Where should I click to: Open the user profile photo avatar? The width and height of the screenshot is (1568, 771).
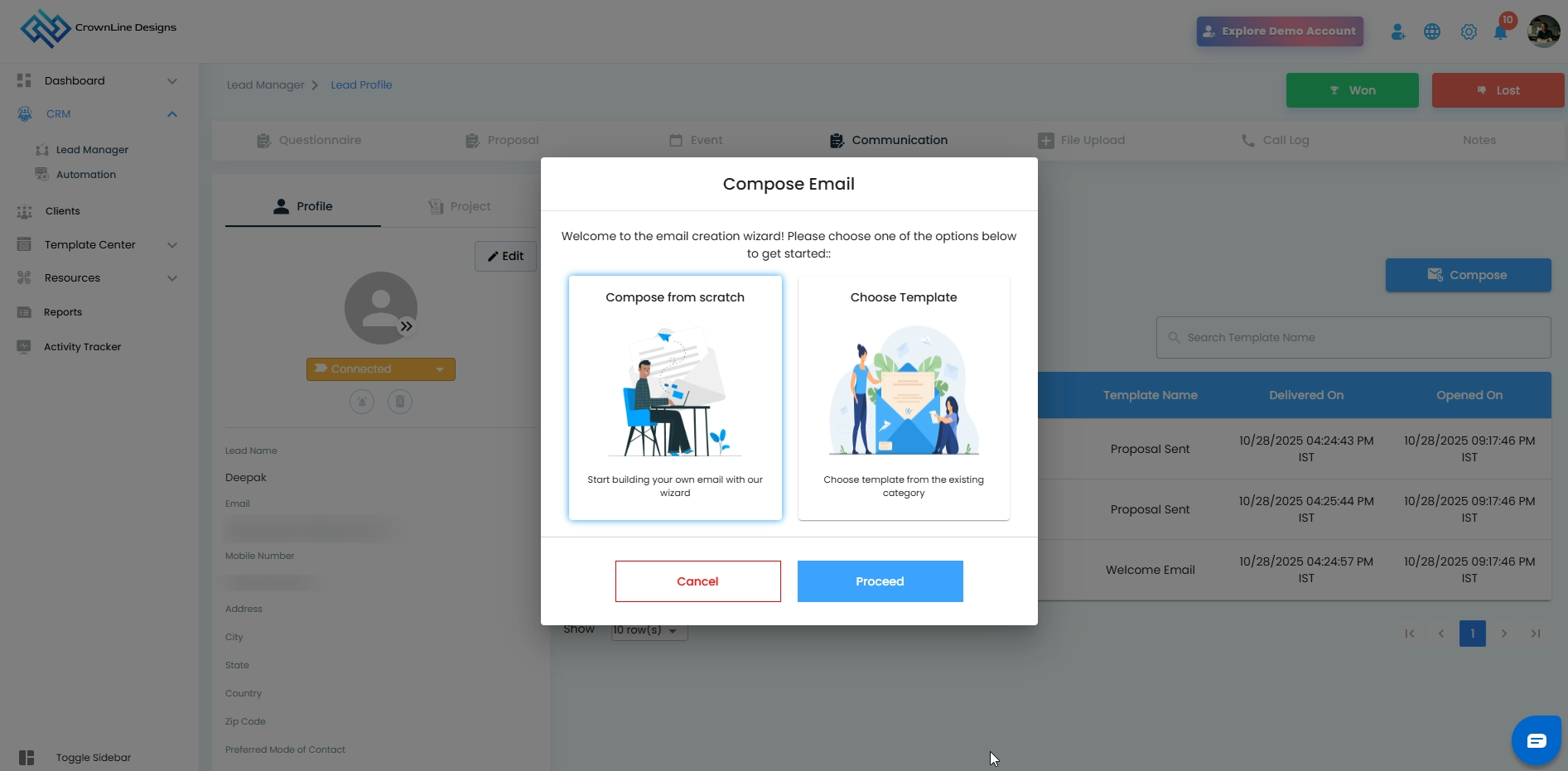pyautogui.click(x=1544, y=31)
